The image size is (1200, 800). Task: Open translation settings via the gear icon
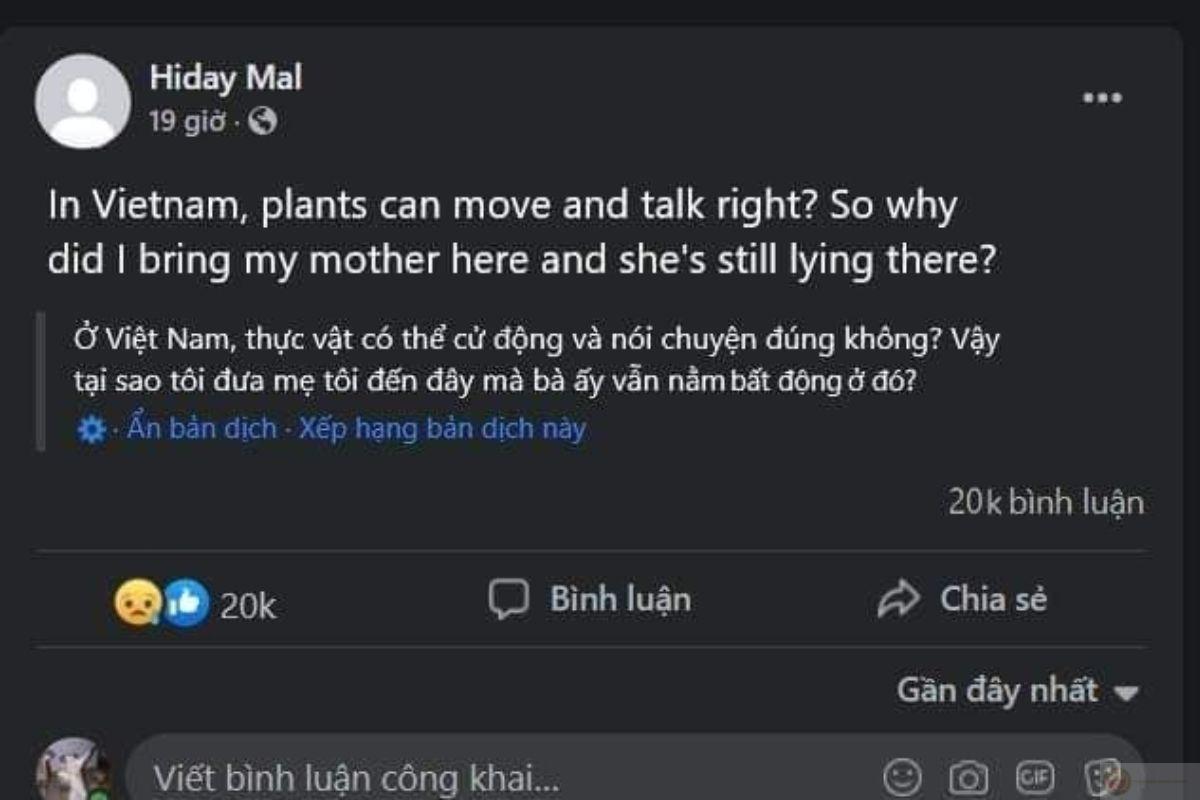point(91,428)
